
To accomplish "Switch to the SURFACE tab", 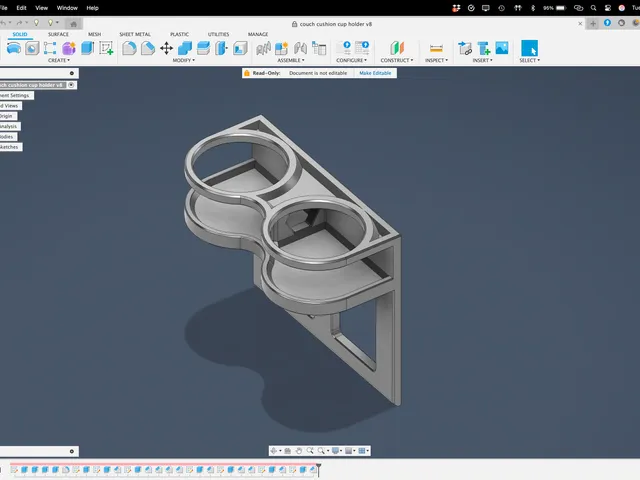I will click(x=58, y=34).
